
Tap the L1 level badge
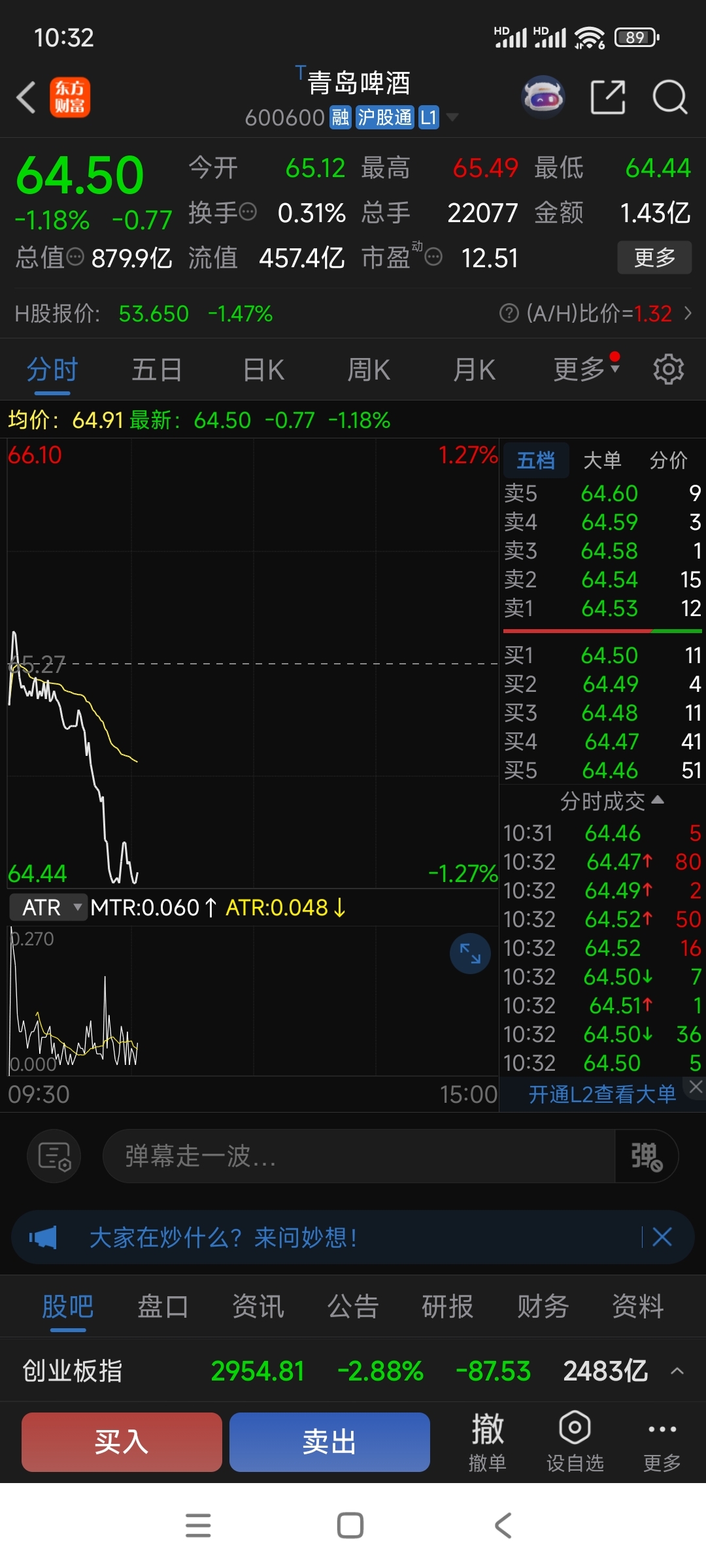428,118
